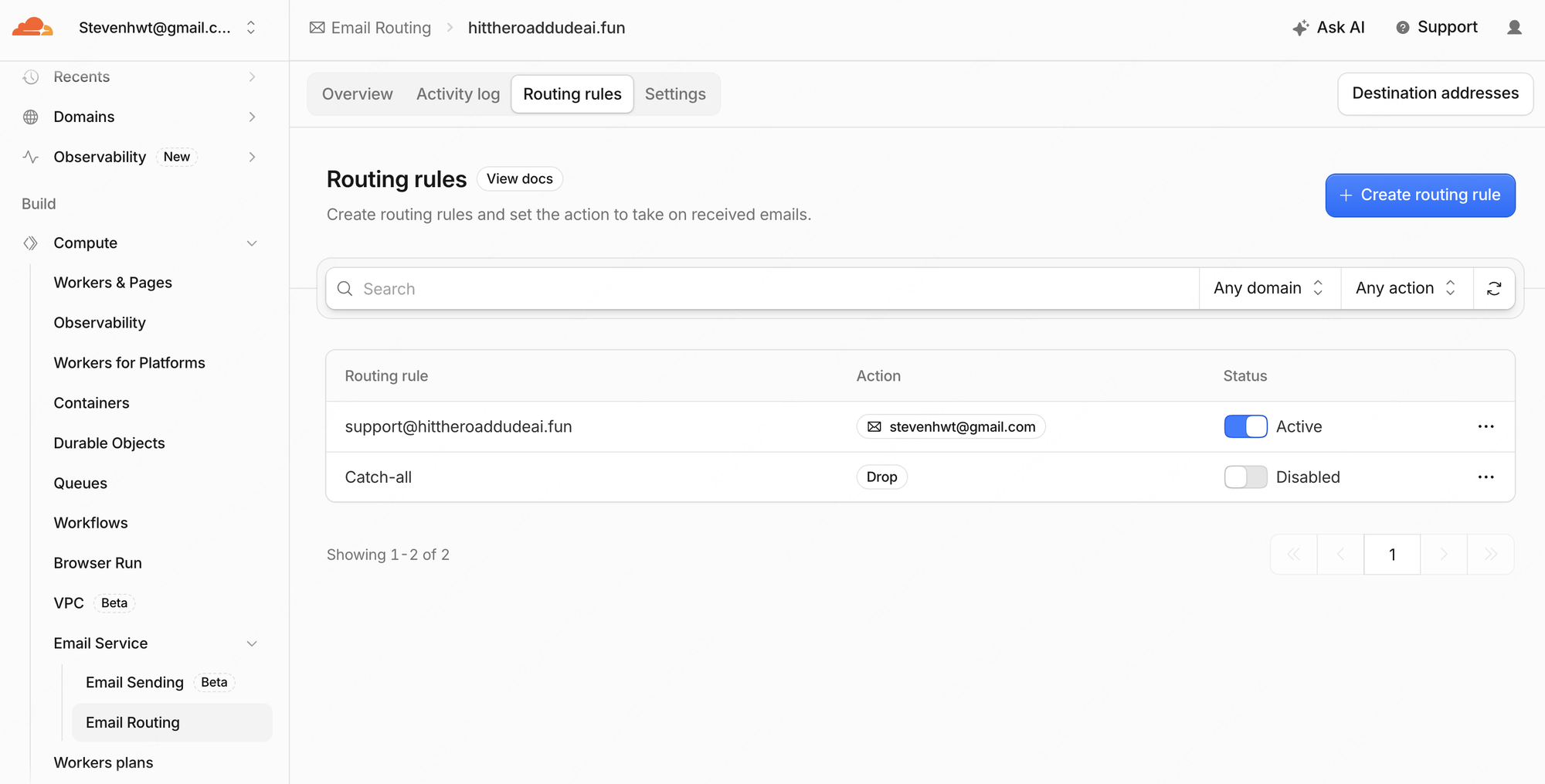1545x784 pixels.
Task: Collapse the Compute section
Action: coord(252,243)
